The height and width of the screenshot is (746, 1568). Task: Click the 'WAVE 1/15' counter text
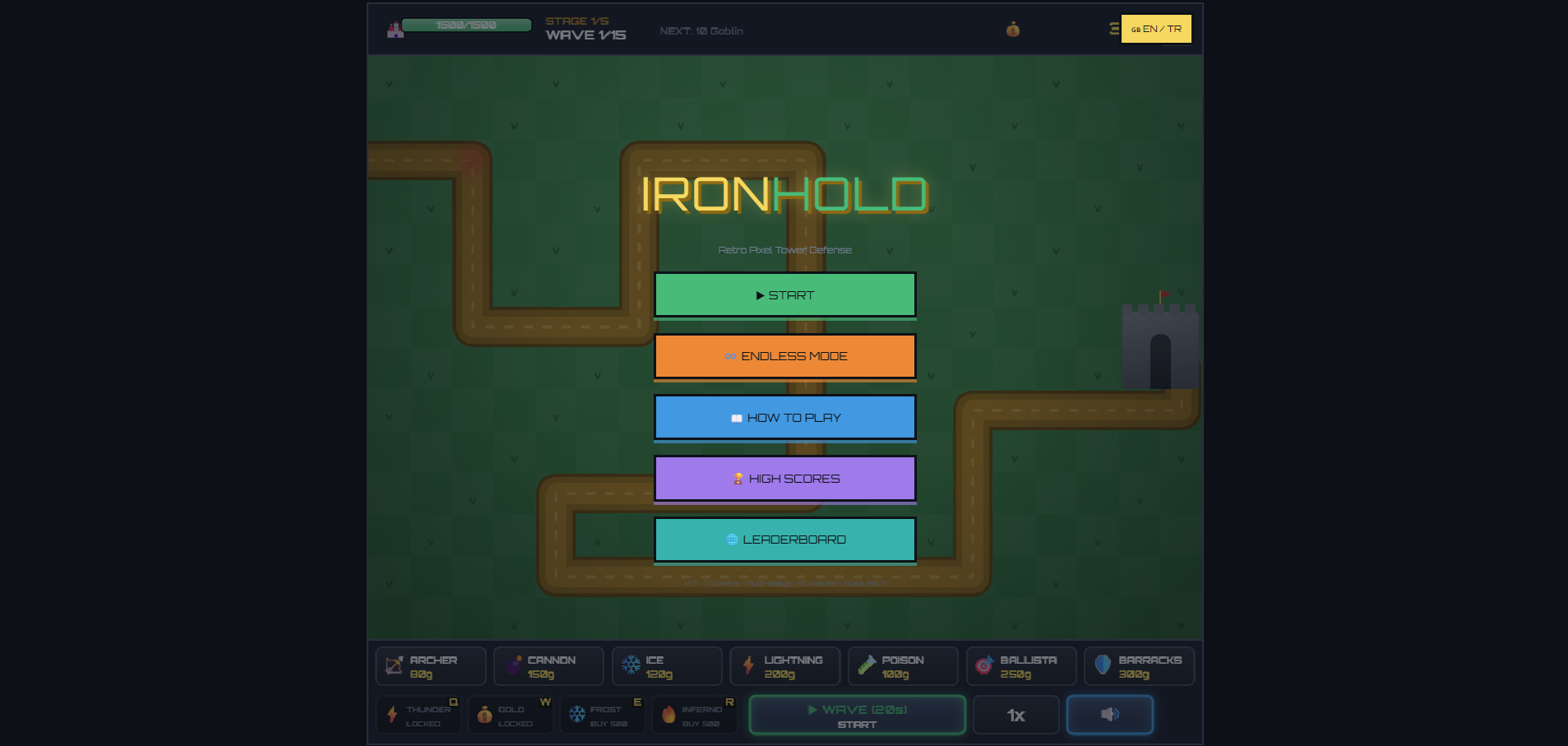(585, 35)
